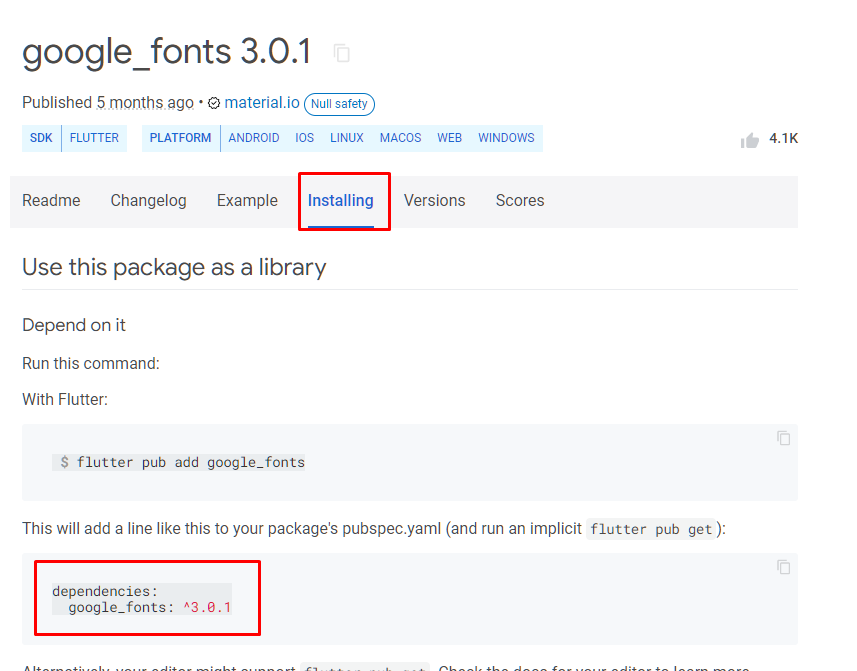Click the google_fonts 3.0.1 page title
The width and height of the screenshot is (857, 671).
167,52
